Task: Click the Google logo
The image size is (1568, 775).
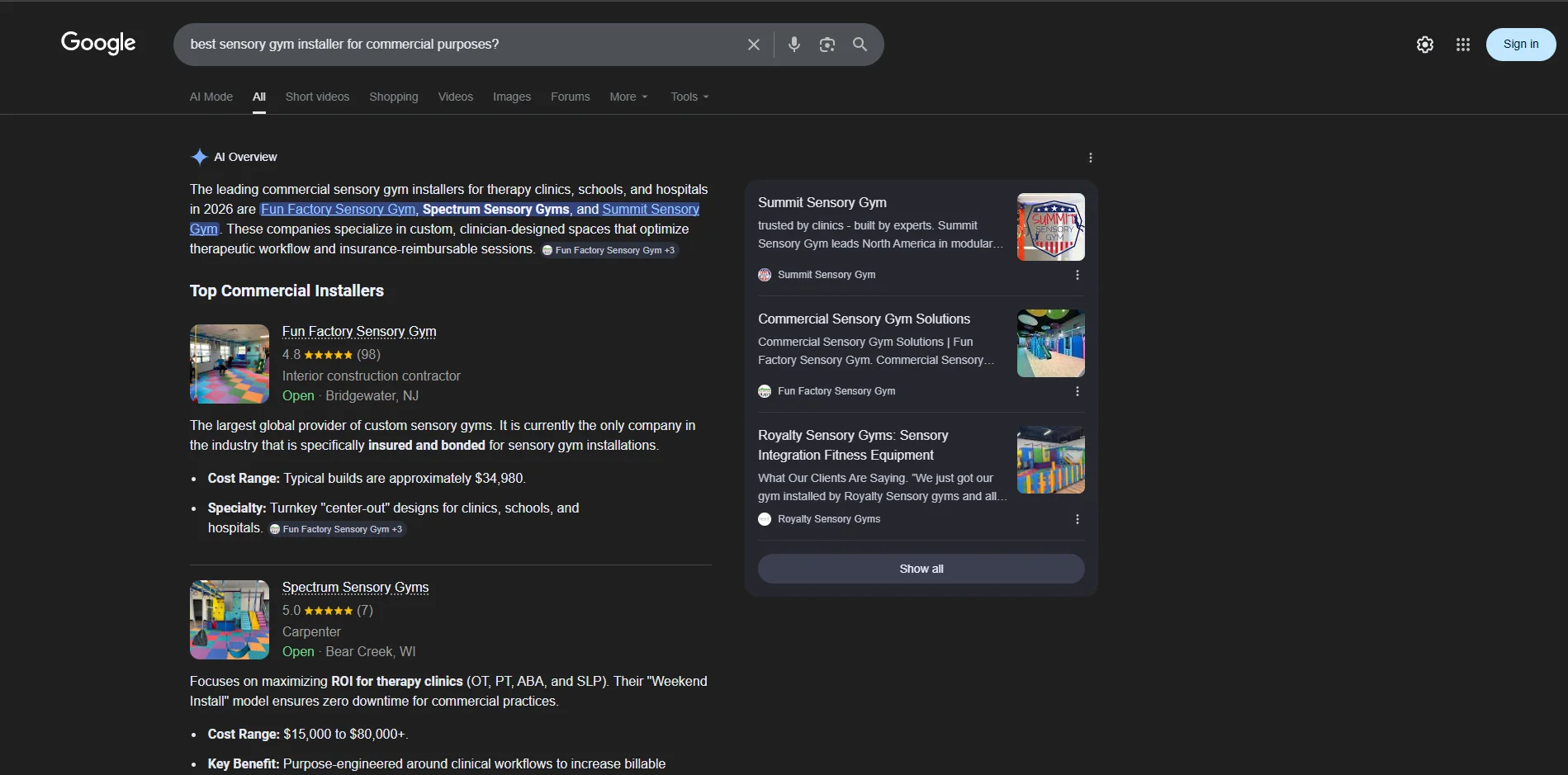Action: 98,43
